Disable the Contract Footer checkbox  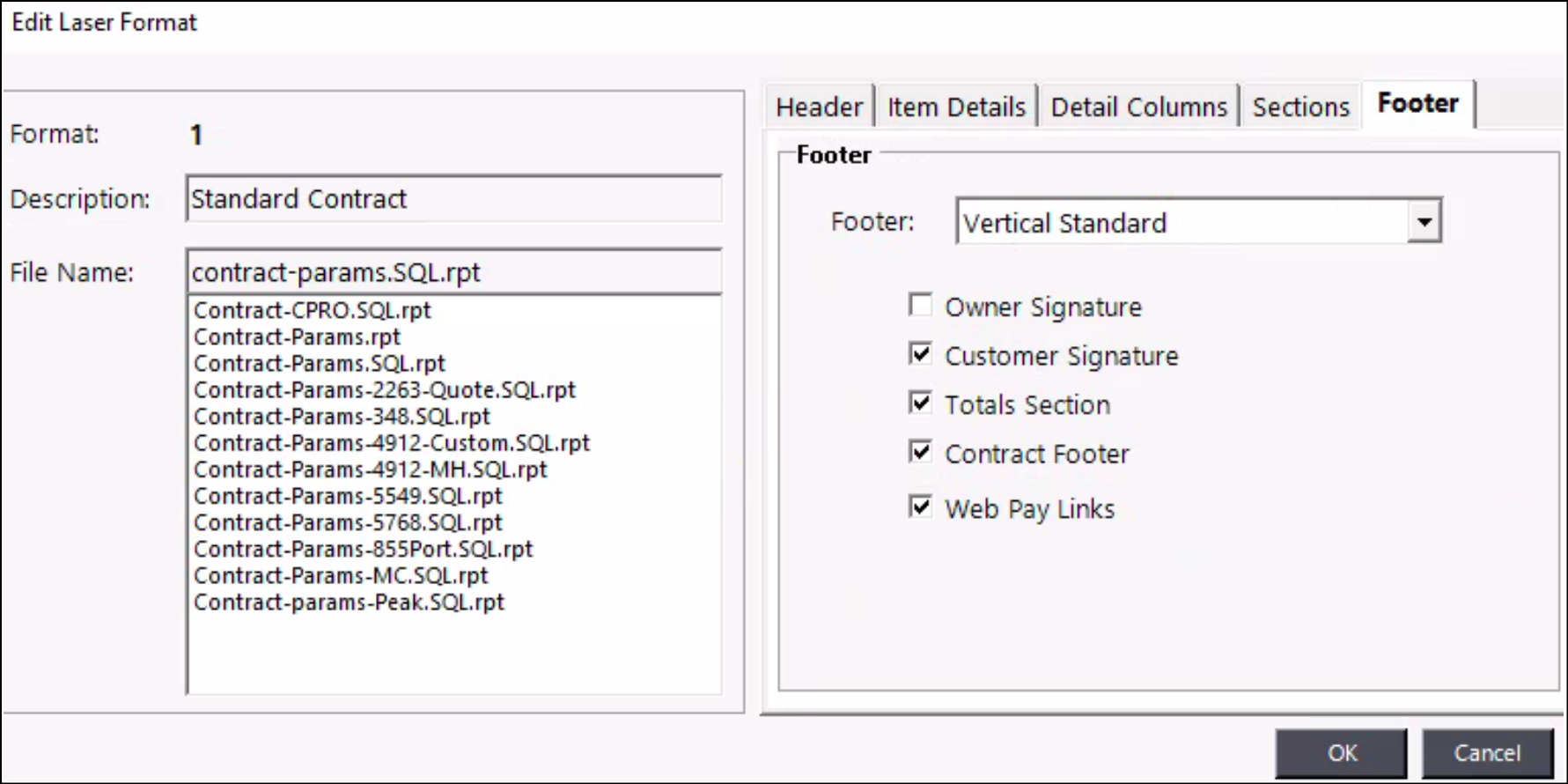pyautogui.click(x=920, y=453)
